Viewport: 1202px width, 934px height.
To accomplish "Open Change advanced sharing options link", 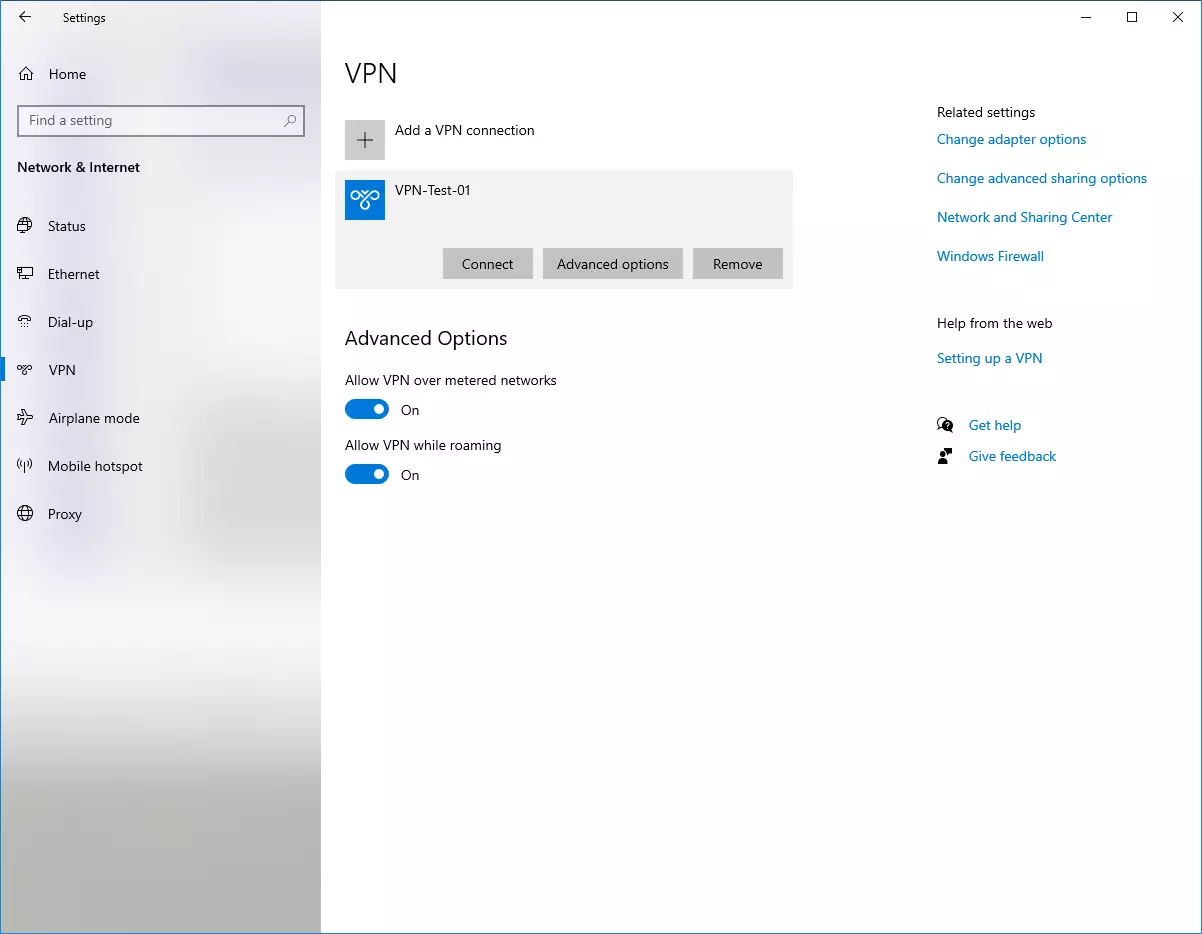I will coord(1042,178).
